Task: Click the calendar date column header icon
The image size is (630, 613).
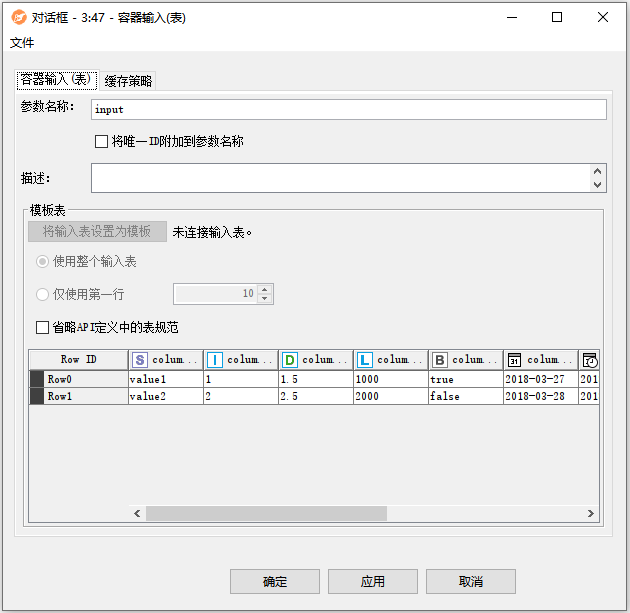Action: click(514, 360)
